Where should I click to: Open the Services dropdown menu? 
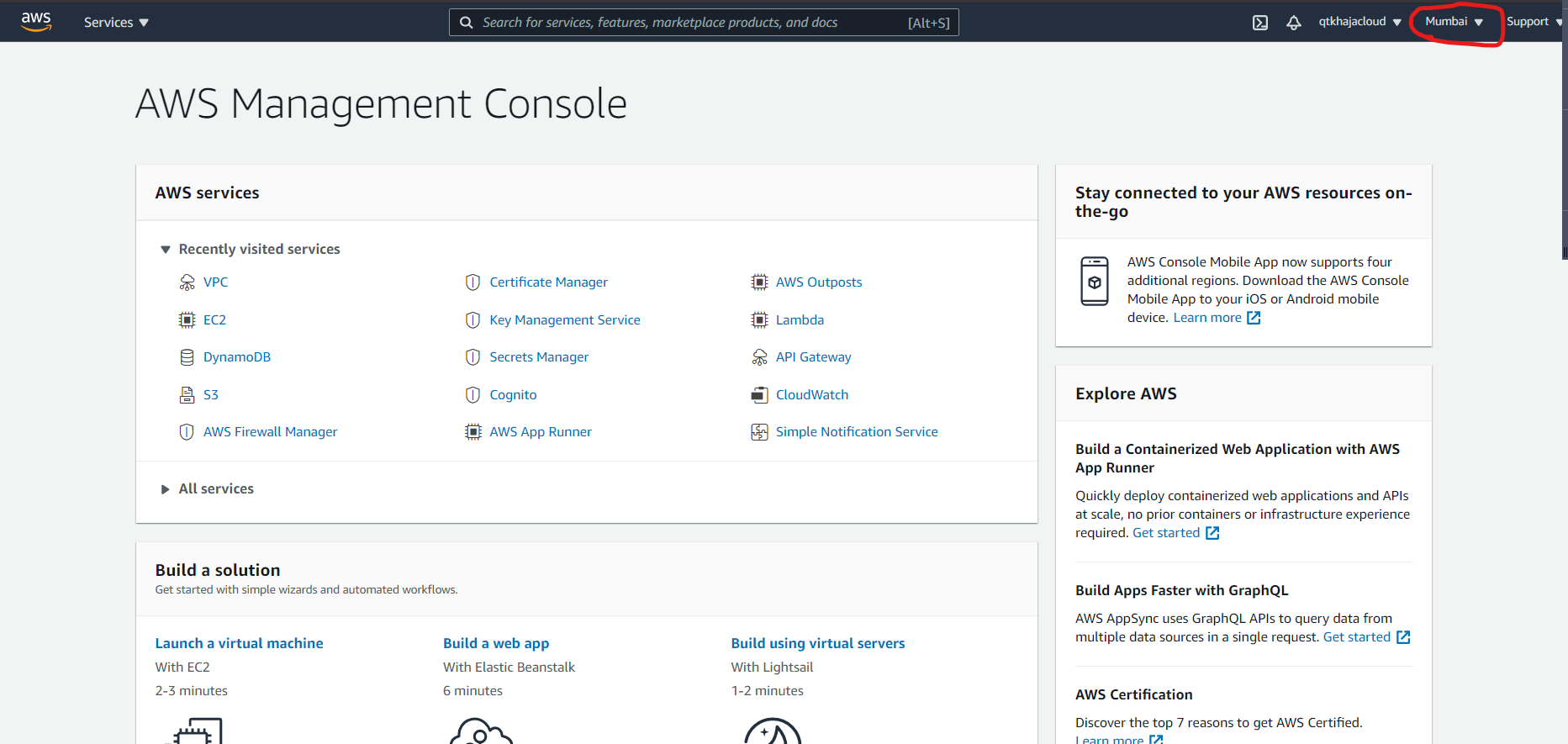click(116, 23)
